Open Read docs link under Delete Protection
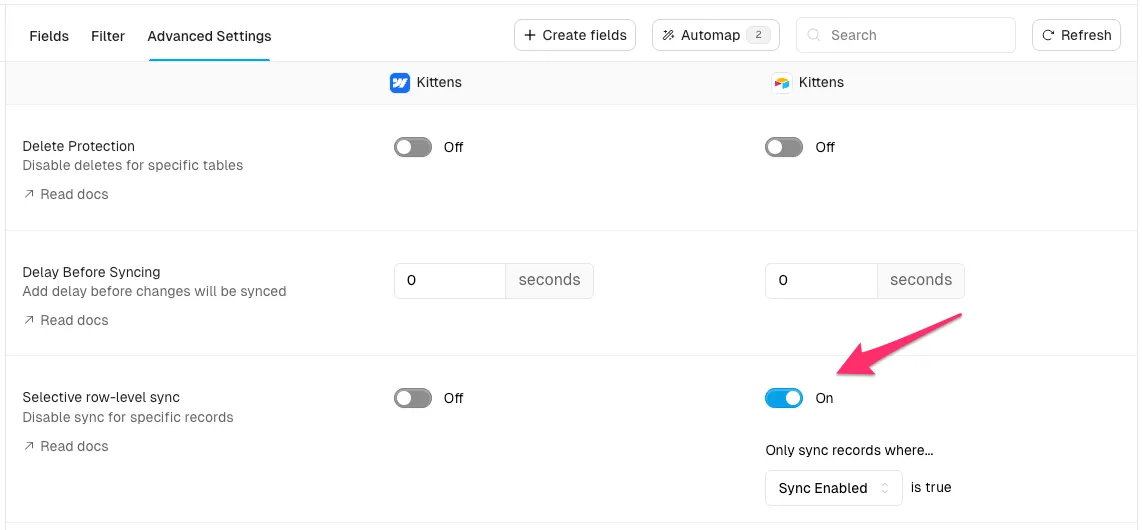The image size is (1142, 530). pyautogui.click(x=66, y=194)
